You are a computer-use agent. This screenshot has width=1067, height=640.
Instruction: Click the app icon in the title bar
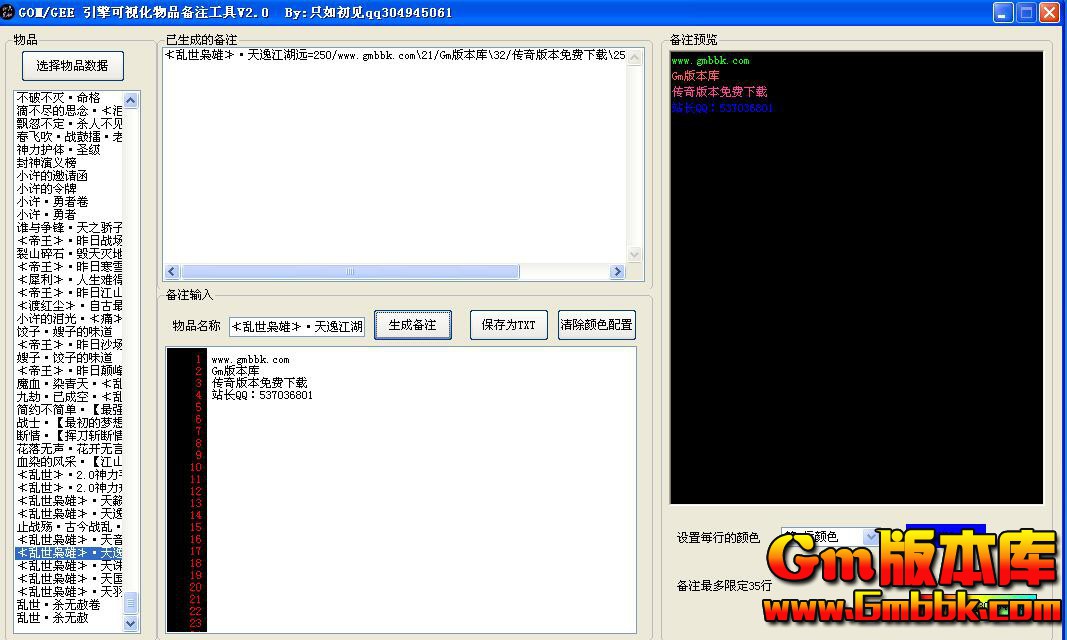click(9, 12)
